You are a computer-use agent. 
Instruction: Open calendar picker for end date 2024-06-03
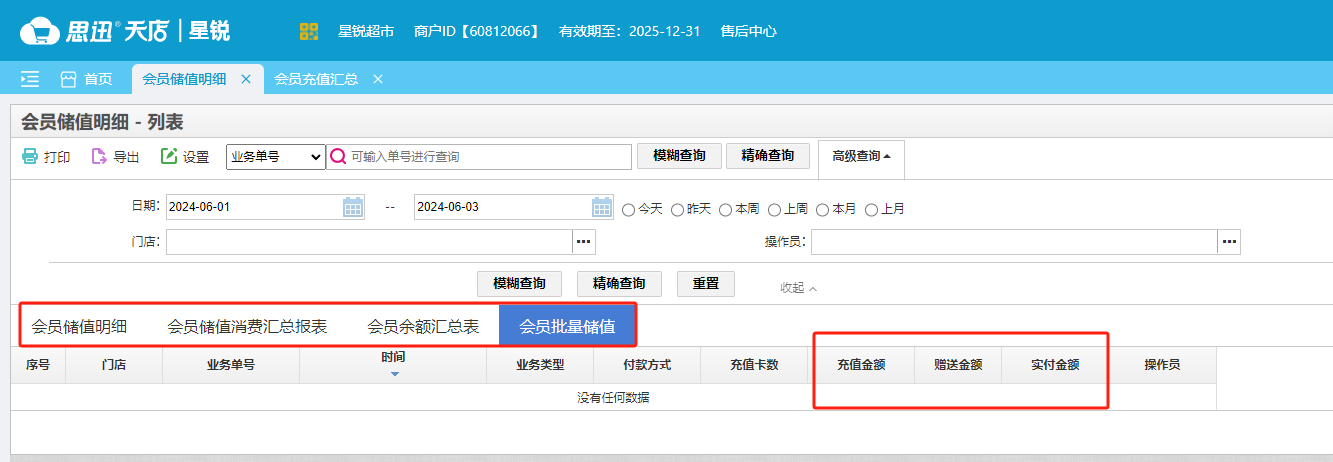(601, 207)
